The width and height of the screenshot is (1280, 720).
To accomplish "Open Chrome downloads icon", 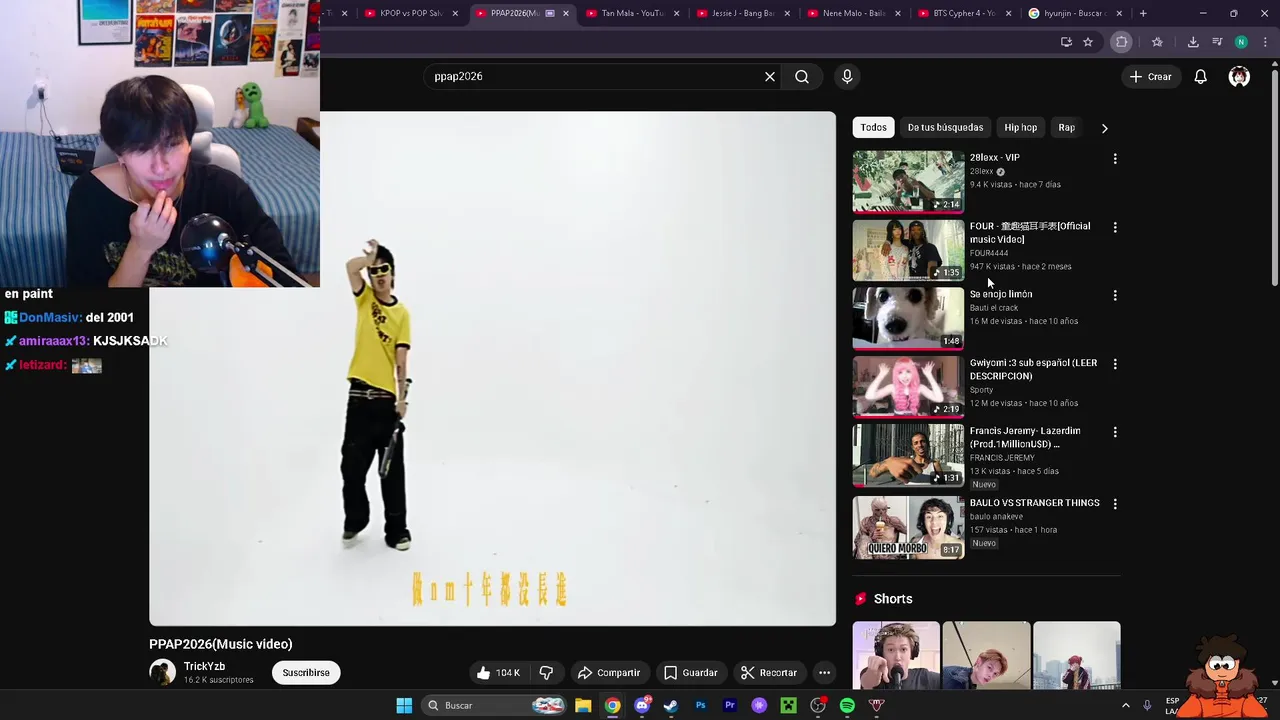I will coord(1193,42).
